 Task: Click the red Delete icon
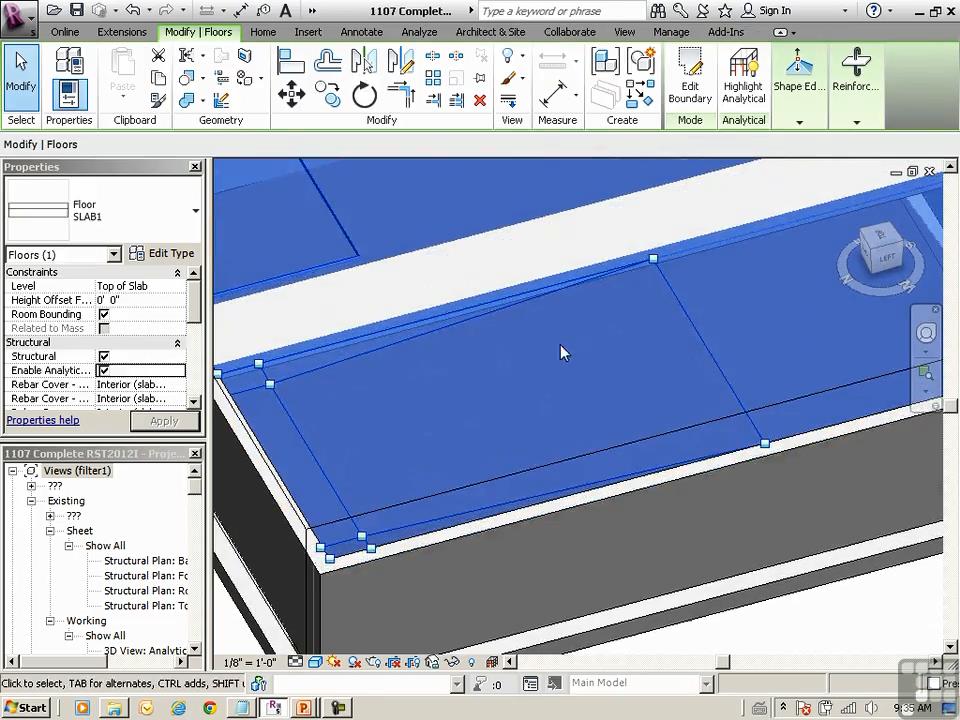tap(480, 100)
